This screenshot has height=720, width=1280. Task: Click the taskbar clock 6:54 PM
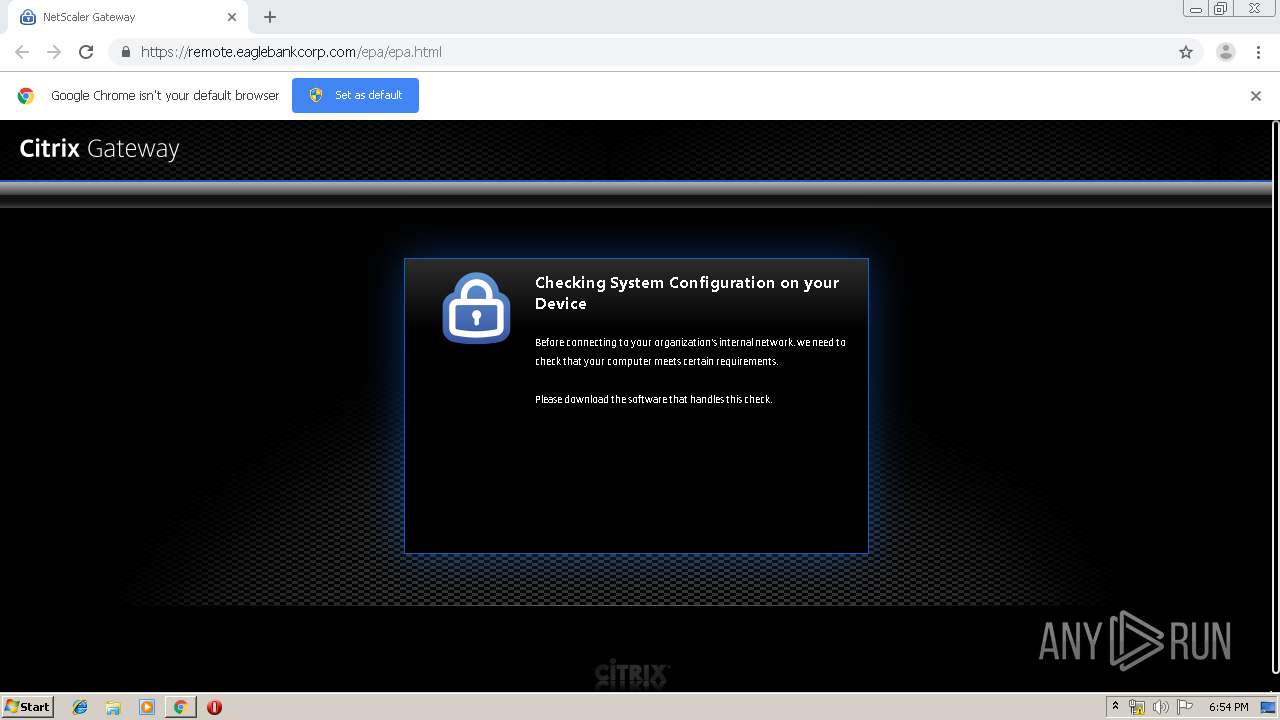point(1228,707)
